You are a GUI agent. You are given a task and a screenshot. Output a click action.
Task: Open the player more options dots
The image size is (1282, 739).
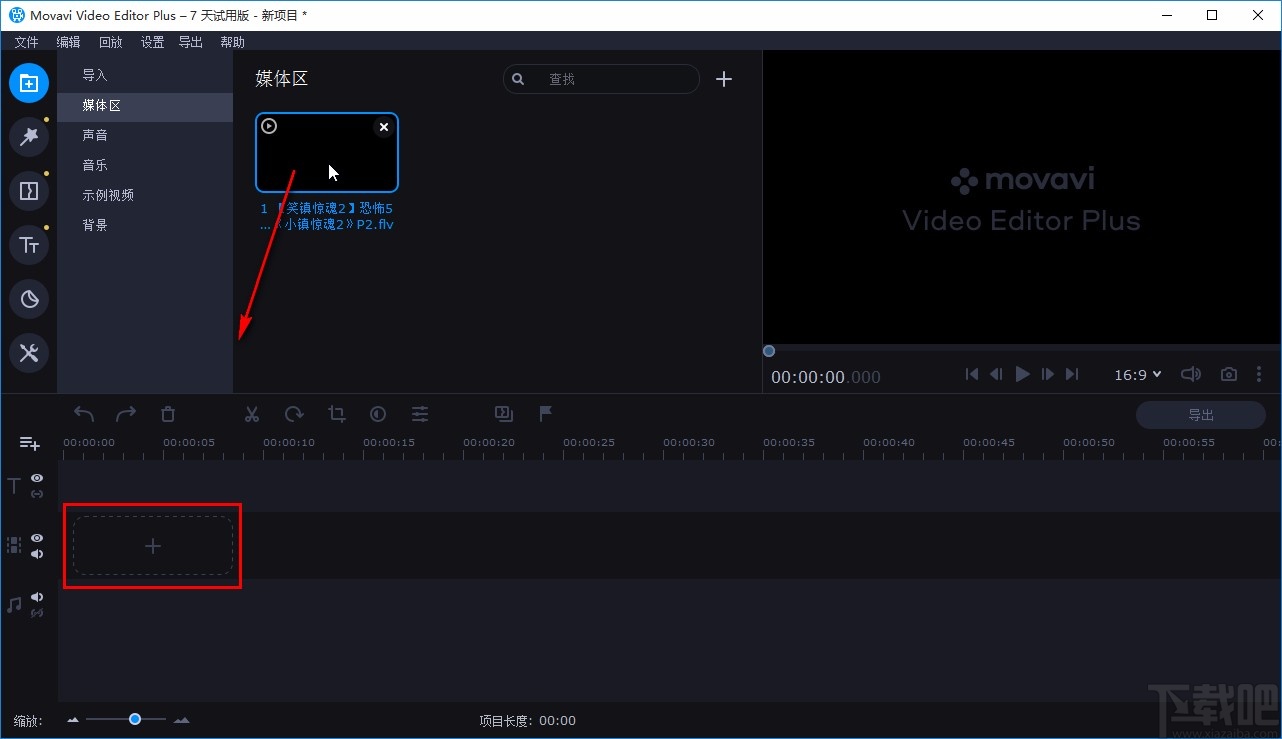tap(1259, 374)
